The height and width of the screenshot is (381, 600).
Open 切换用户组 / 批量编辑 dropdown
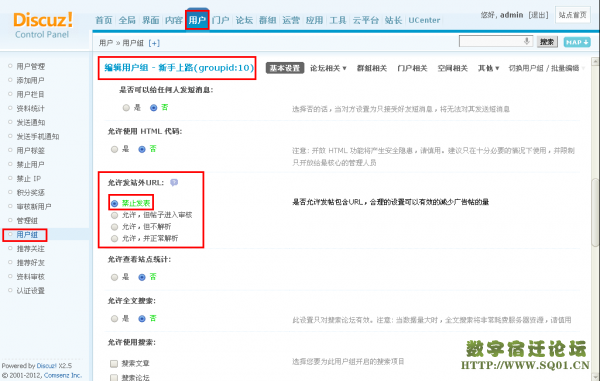pos(546,68)
